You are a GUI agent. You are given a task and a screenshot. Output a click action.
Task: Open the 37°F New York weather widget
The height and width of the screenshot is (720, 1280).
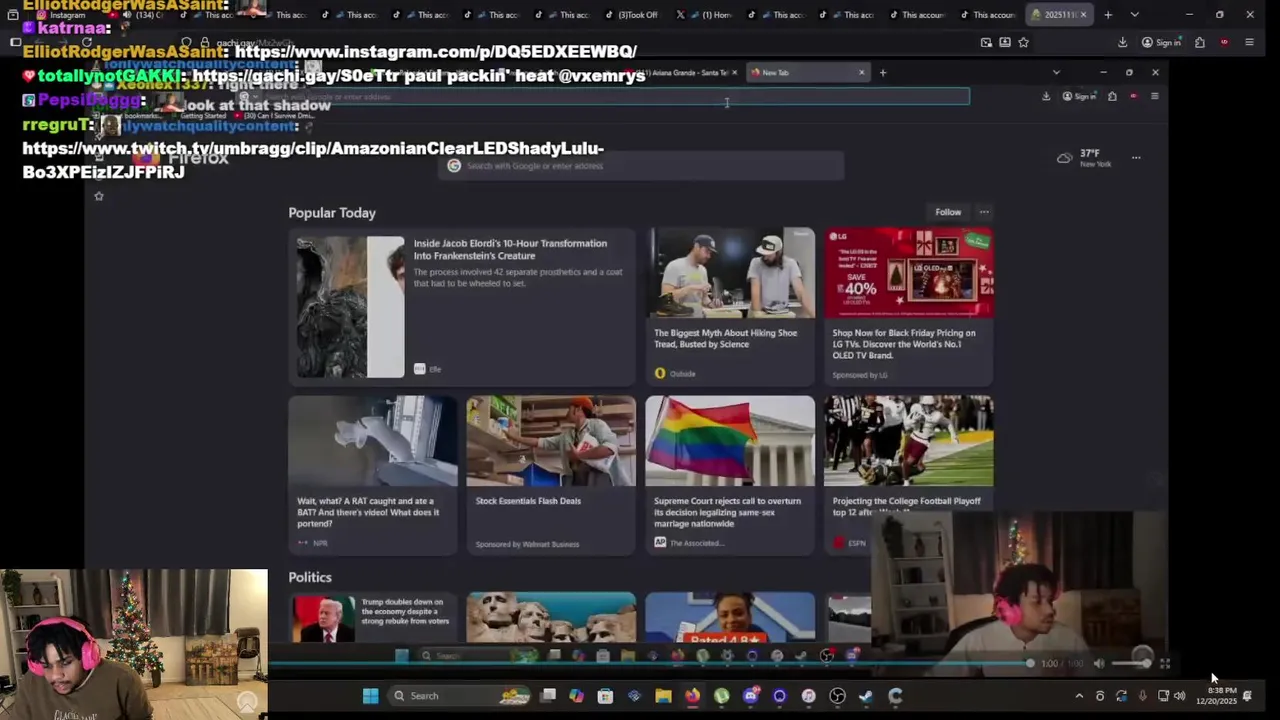coord(1084,158)
